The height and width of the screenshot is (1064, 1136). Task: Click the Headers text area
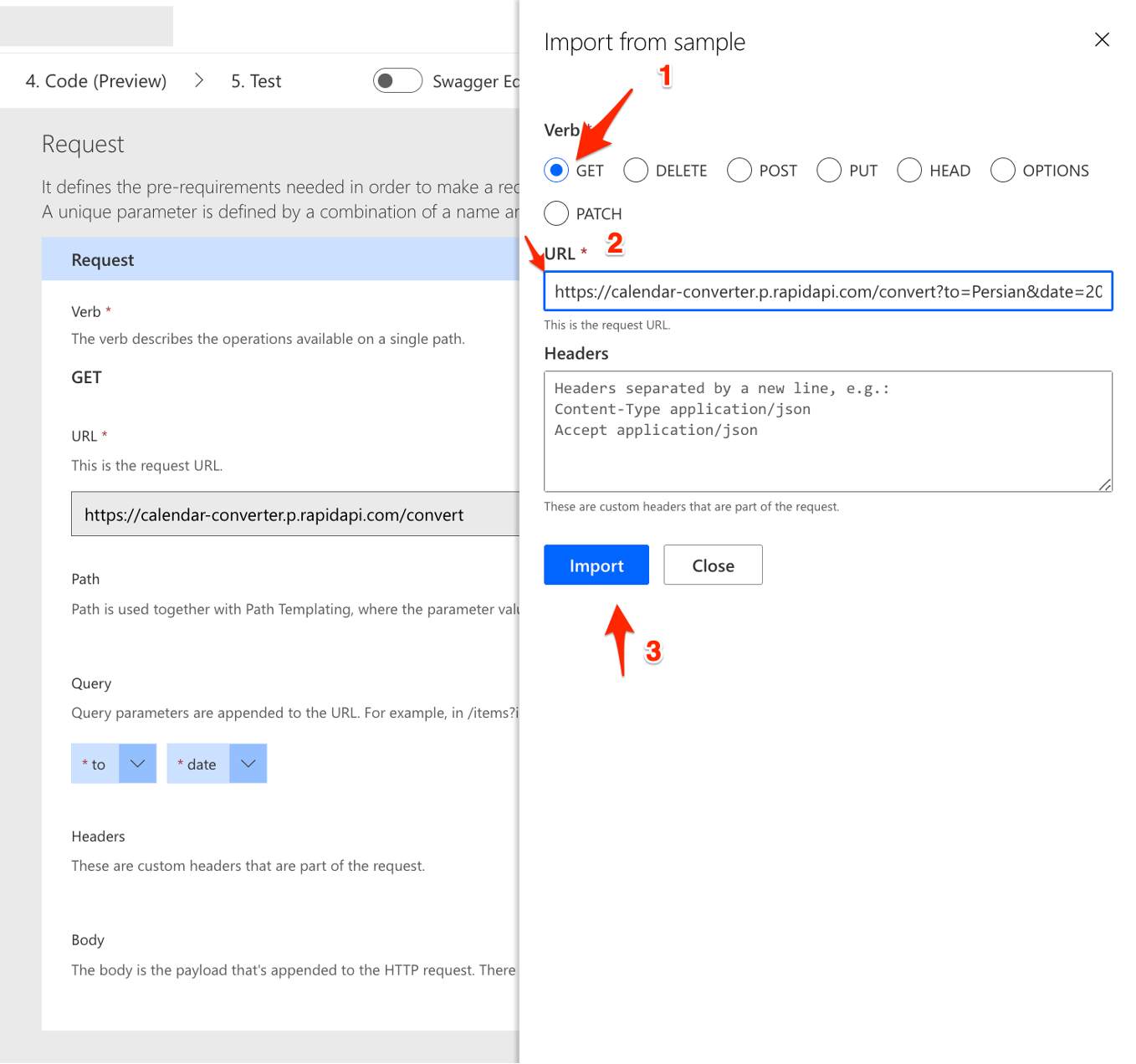[x=827, y=431]
